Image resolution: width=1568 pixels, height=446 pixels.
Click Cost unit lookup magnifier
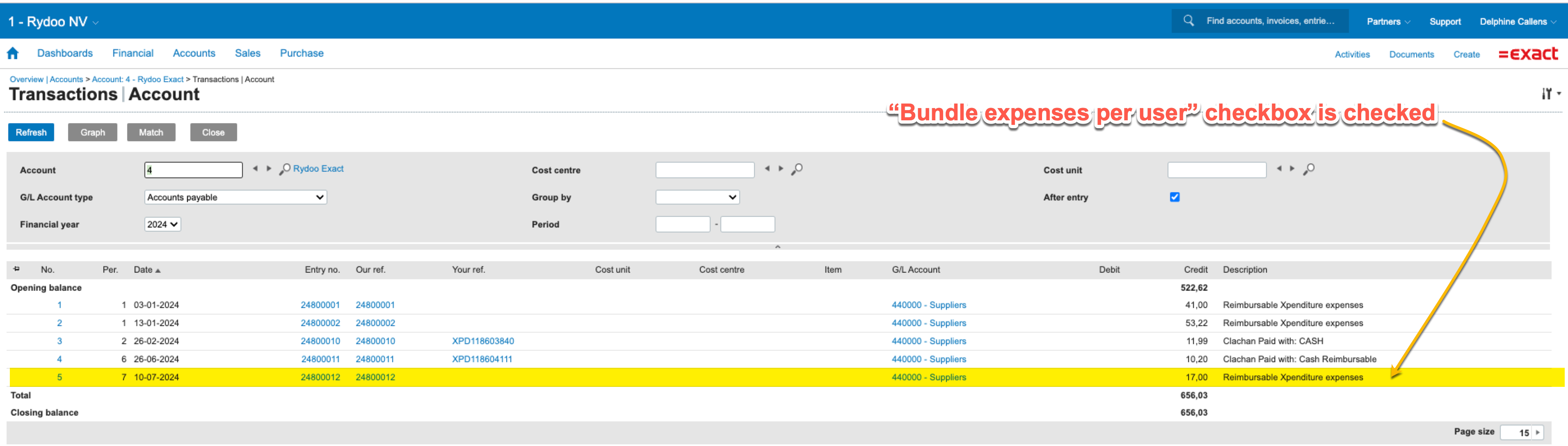tap(1308, 169)
